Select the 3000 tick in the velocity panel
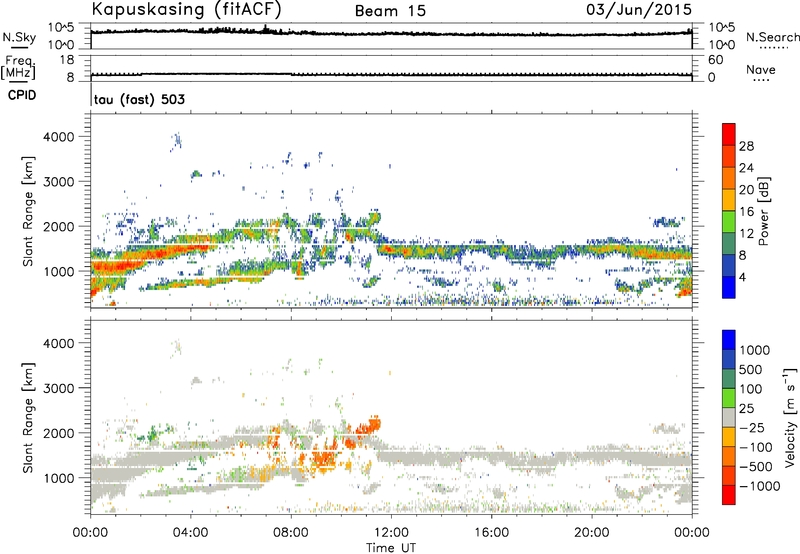This screenshot has width=800, height=554. 59,388
